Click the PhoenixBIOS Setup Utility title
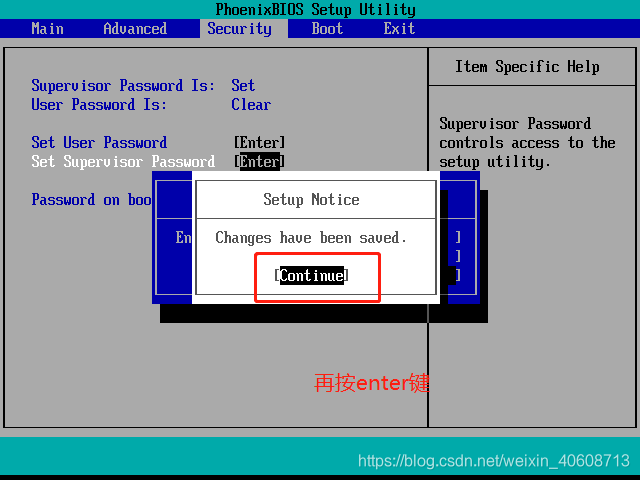 (316, 9)
